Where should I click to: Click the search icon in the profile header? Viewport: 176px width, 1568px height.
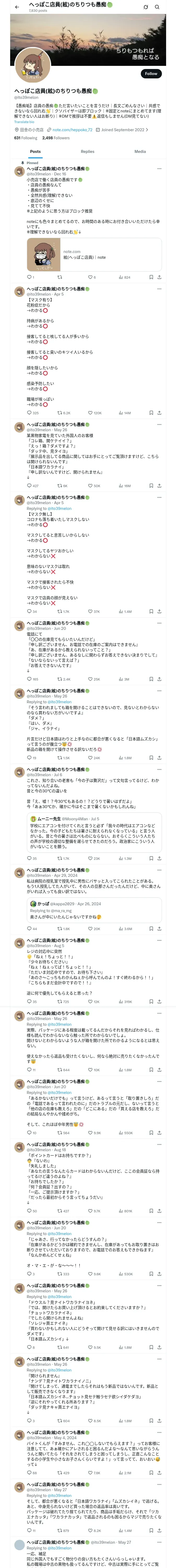(157, 7)
